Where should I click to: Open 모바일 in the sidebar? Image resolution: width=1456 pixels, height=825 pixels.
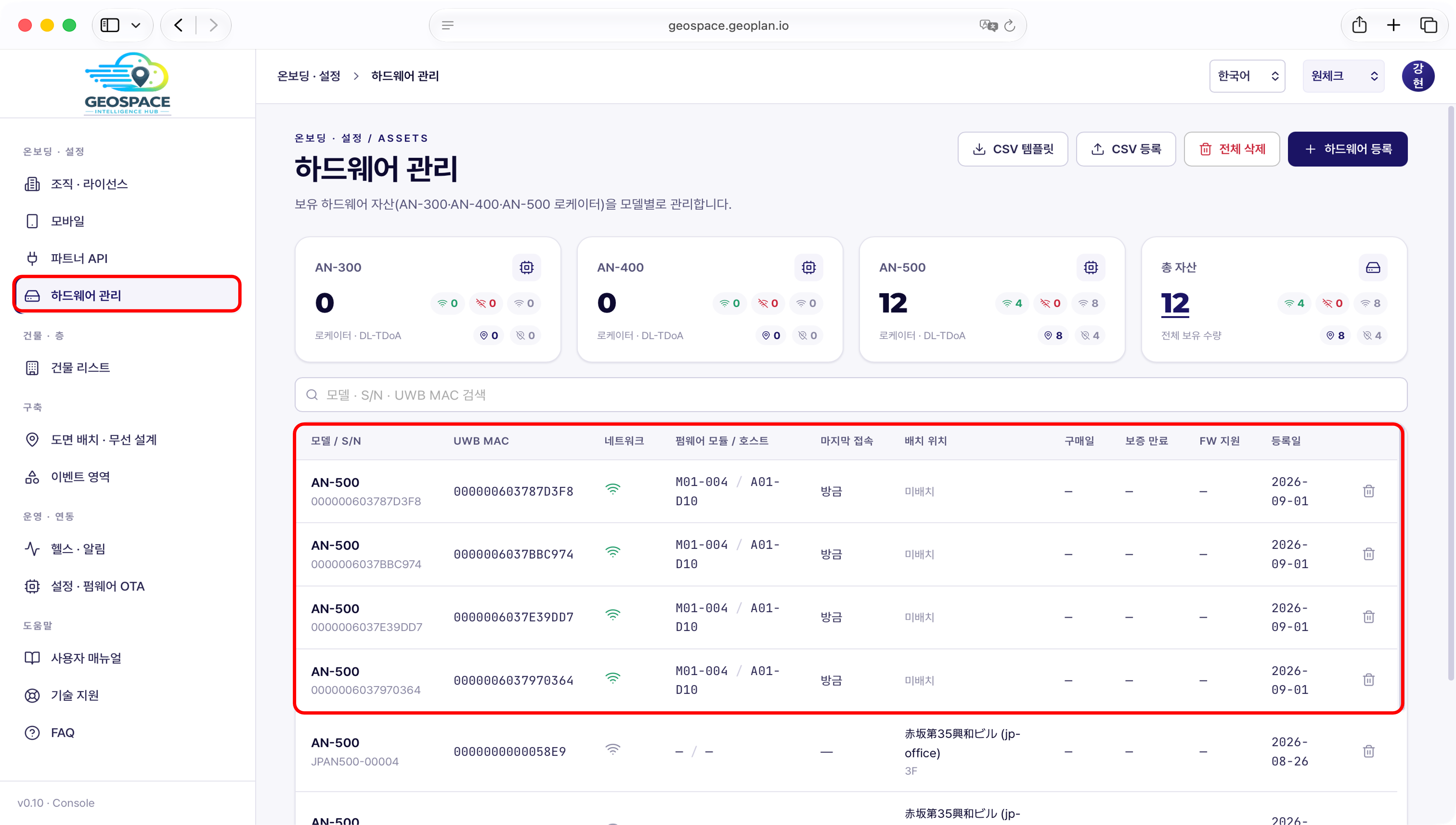127,221
